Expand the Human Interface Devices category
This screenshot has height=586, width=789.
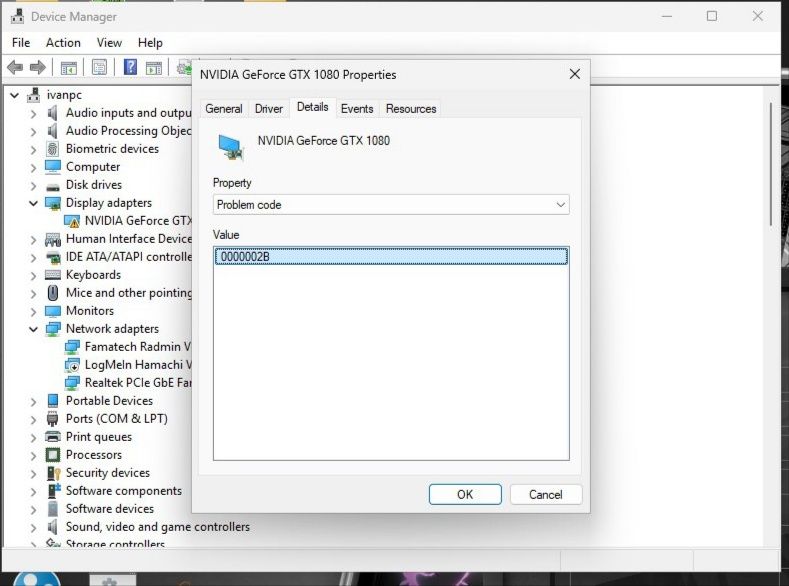pos(33,239)
